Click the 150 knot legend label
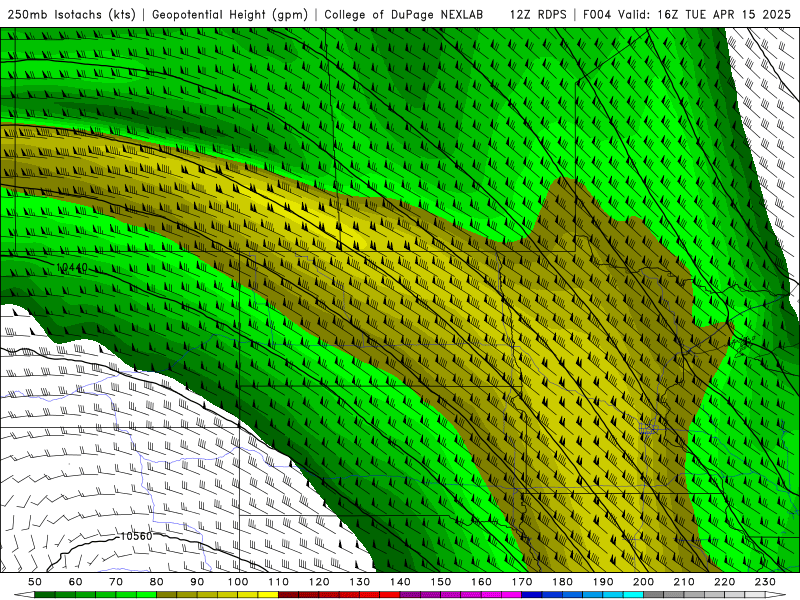 click(x=441, y=582)
